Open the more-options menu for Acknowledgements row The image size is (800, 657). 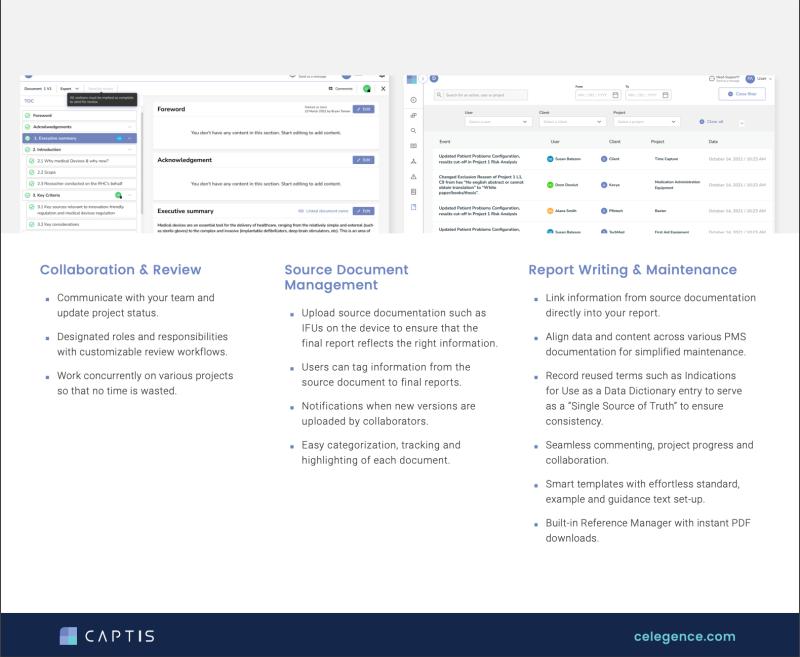130,127
